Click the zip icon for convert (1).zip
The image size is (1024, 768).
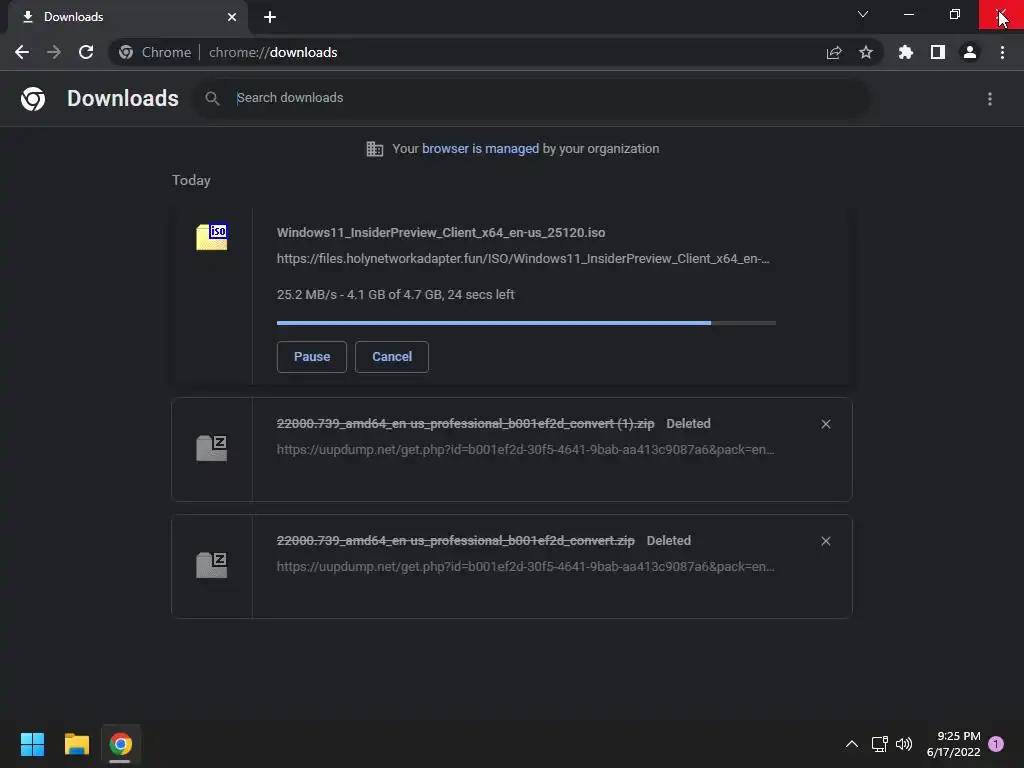click(212, 448)
